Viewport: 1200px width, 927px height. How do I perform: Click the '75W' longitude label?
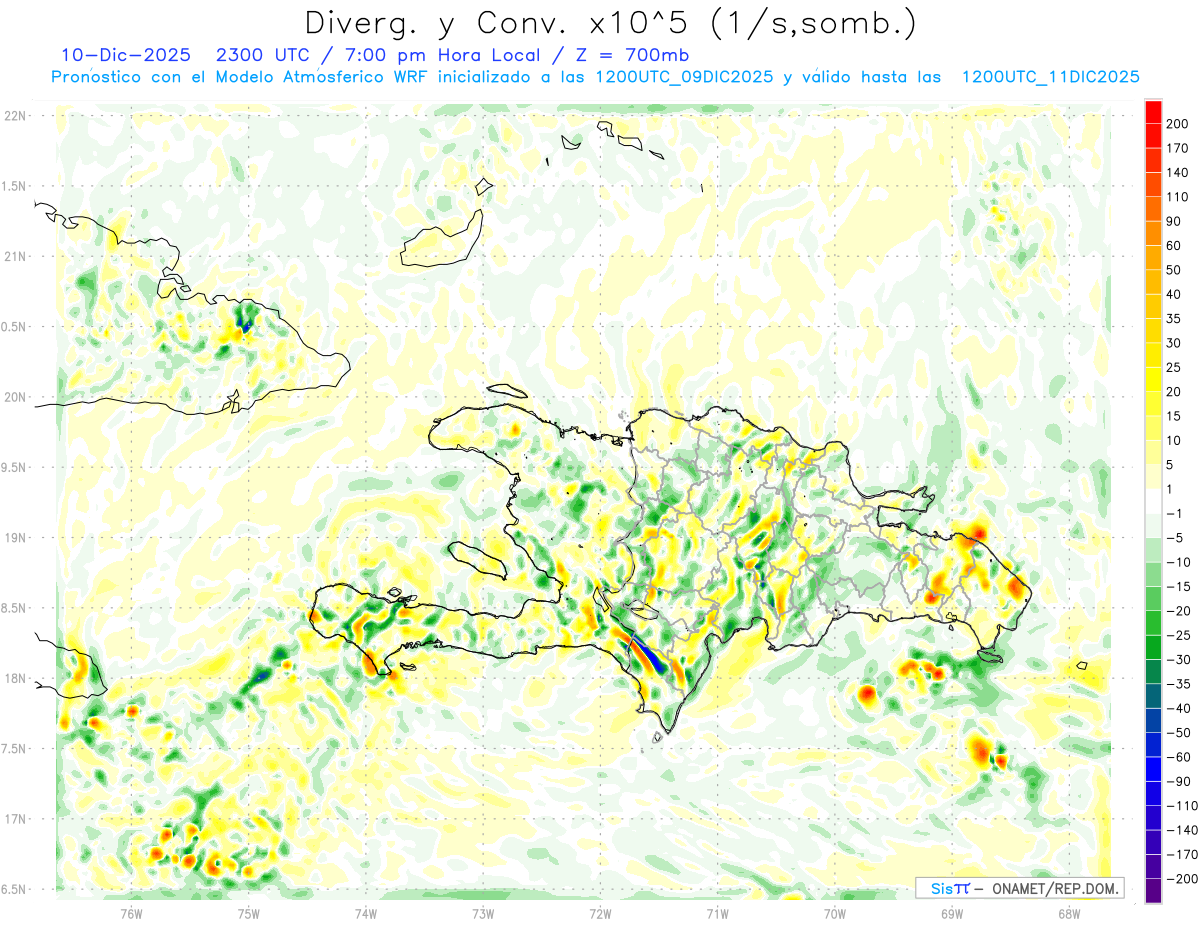pyautogui.click(x=248, y=913)
